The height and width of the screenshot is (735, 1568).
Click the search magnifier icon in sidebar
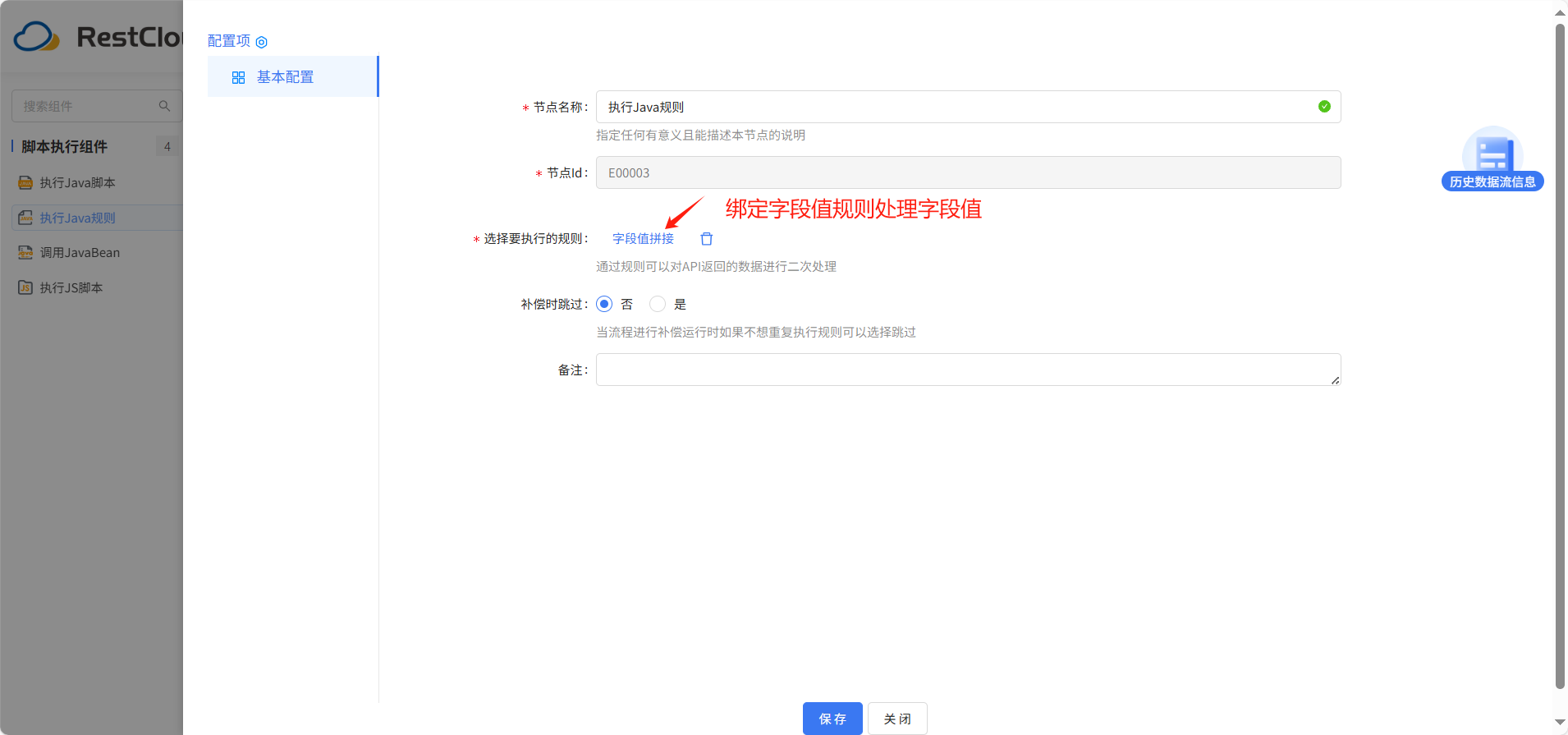[164, 106]
